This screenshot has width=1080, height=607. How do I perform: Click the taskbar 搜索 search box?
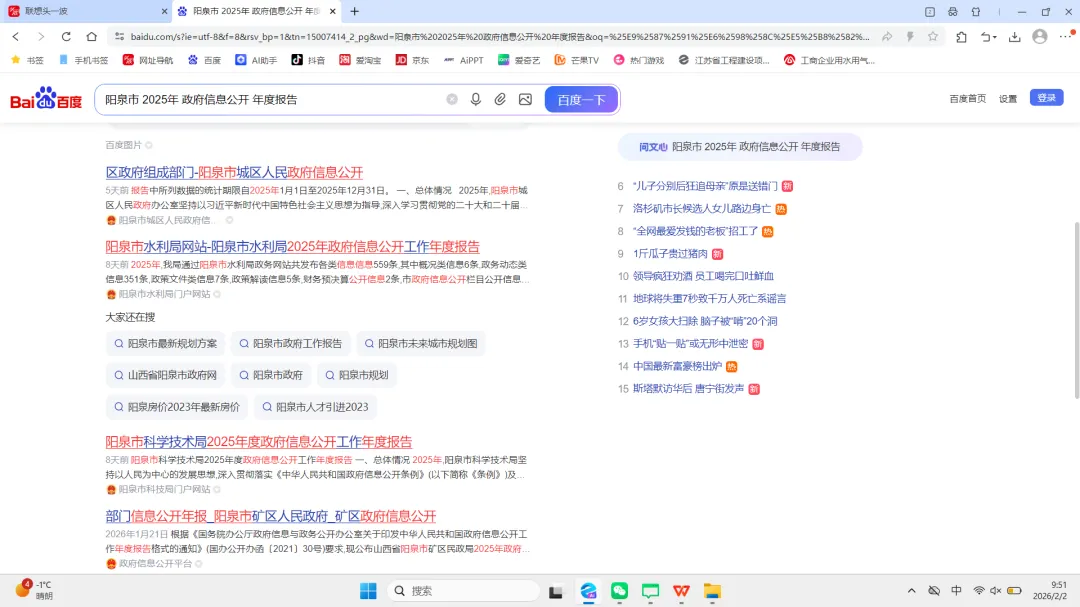(463, 590)
